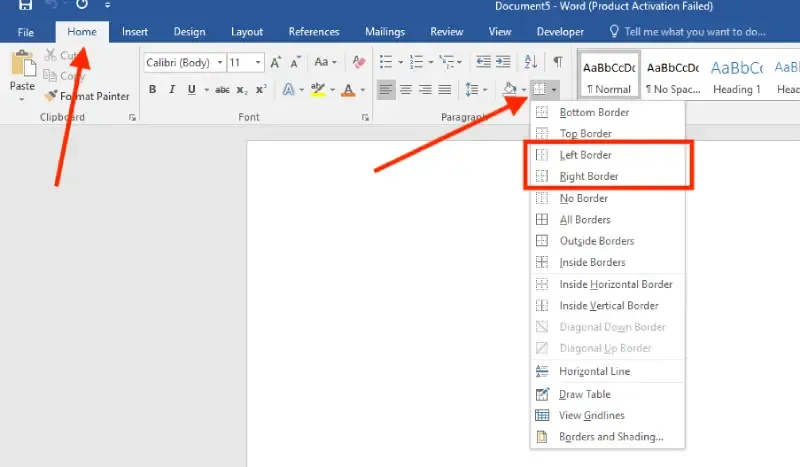
Task: Click the Text Effects icon
Action: (289, 90)
